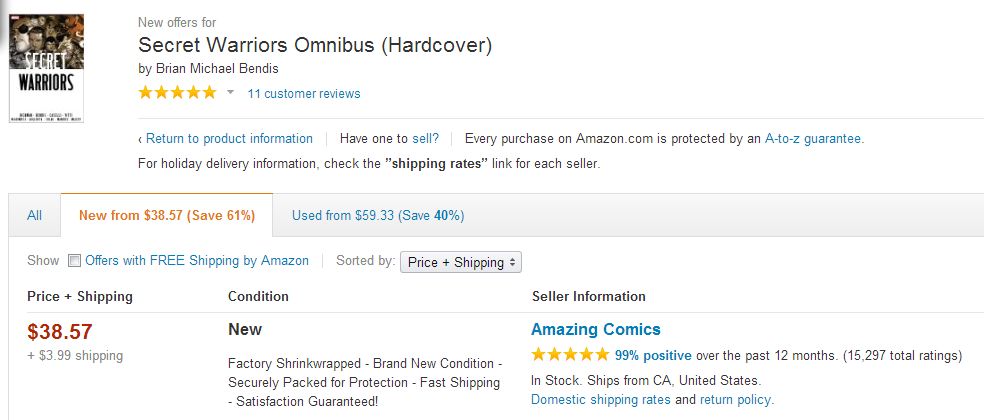Click the "Offers with FREE Shipping by Amazon" label
This screenshot has width=984, height=420.
click(197, 261)
